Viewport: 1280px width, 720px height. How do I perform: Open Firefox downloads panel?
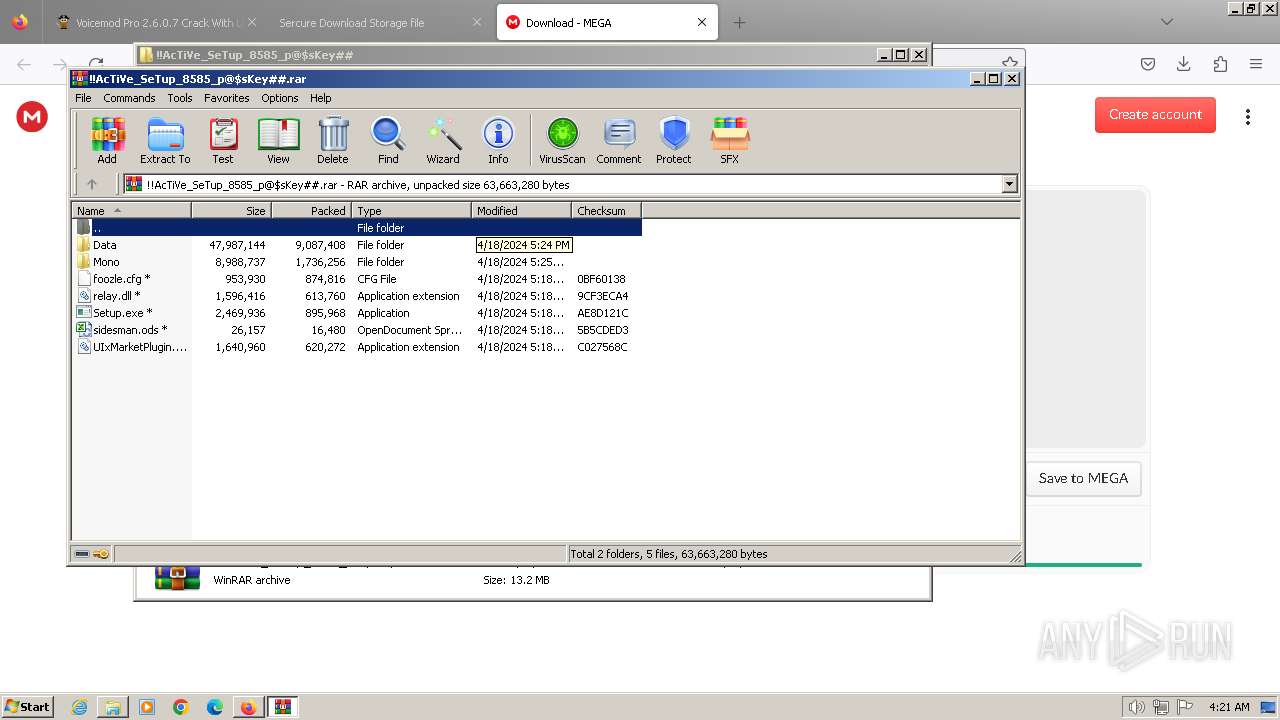1184,64
